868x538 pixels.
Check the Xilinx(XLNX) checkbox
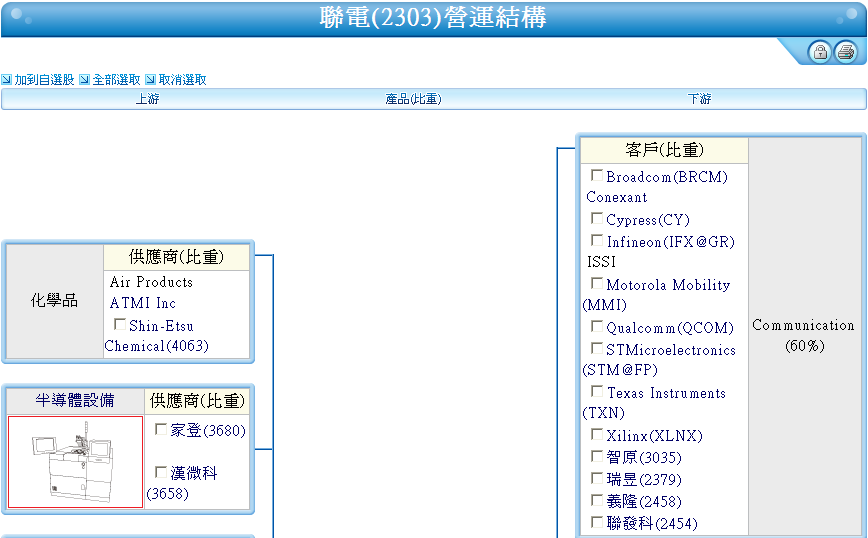(597, 434)
